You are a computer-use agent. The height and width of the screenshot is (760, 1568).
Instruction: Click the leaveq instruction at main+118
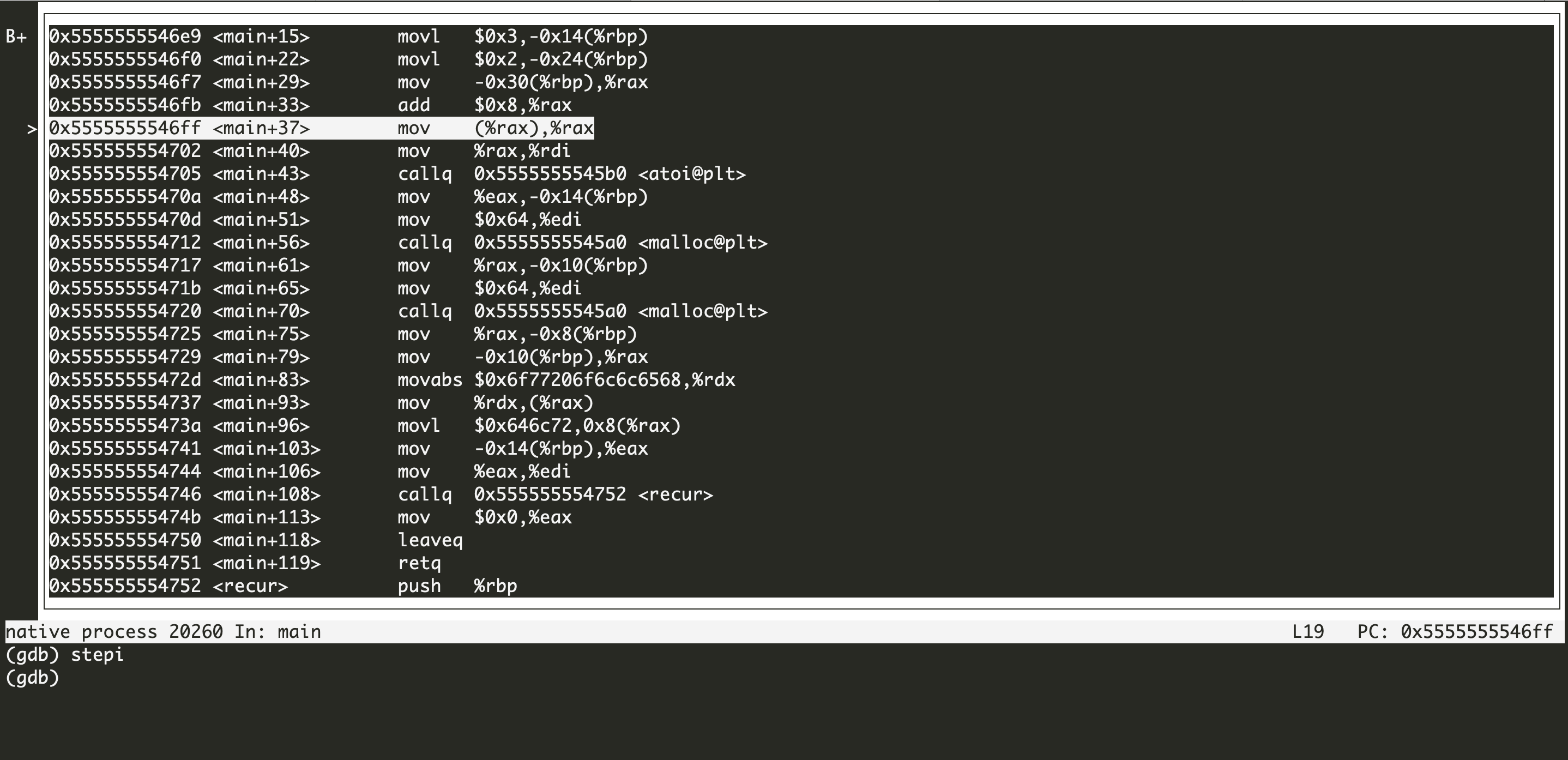pyautogui.click(x=430, y=540)
